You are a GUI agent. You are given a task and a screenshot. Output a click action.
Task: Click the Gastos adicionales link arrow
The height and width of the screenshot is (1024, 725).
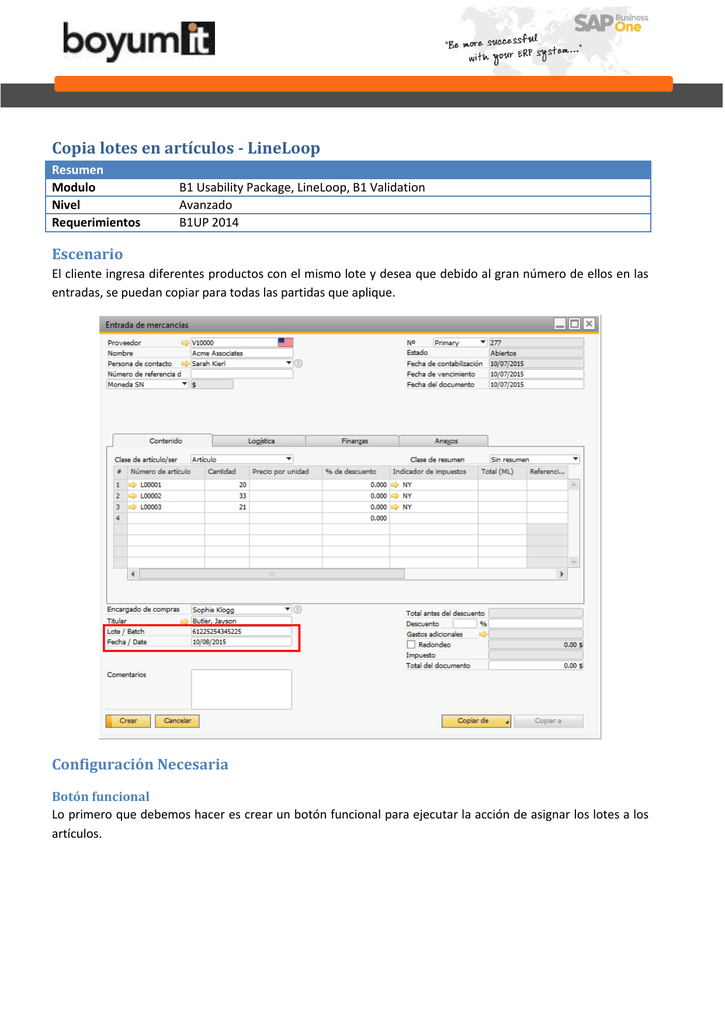(483, 634)
